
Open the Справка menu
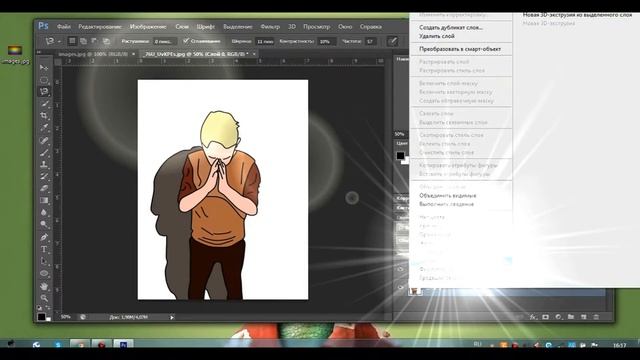tap(371, 27)
